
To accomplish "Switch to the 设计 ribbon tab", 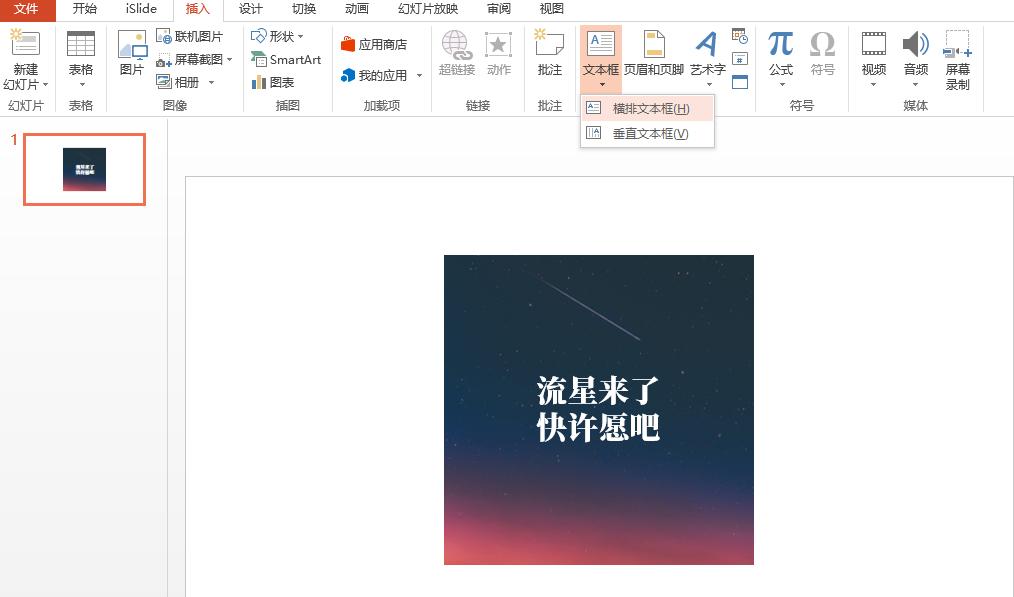I will click(250, 10).
